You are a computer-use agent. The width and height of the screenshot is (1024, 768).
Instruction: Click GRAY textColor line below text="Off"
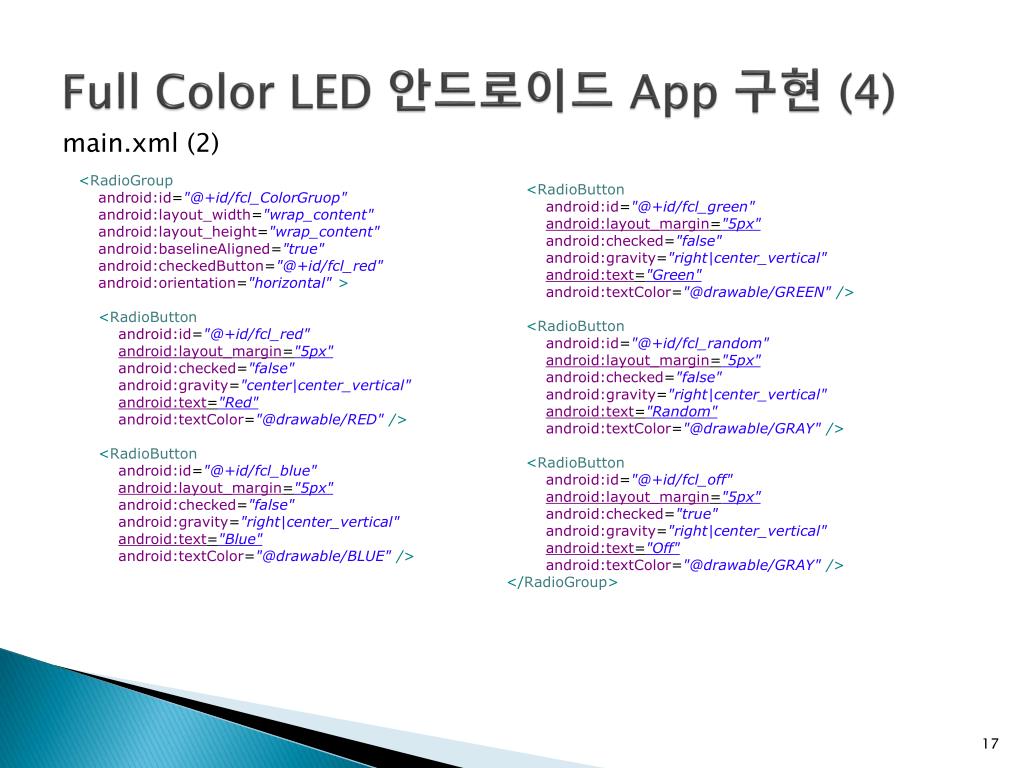coord(694,565)
